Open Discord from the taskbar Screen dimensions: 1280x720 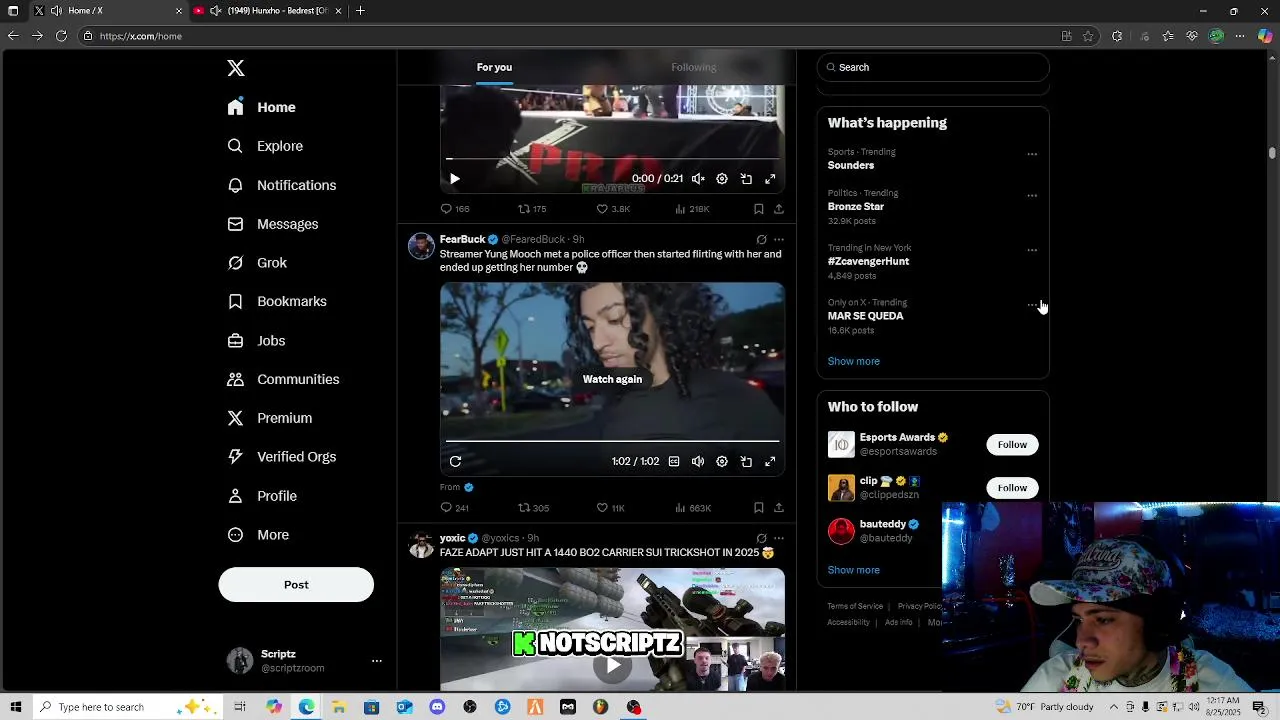point(437,707)
